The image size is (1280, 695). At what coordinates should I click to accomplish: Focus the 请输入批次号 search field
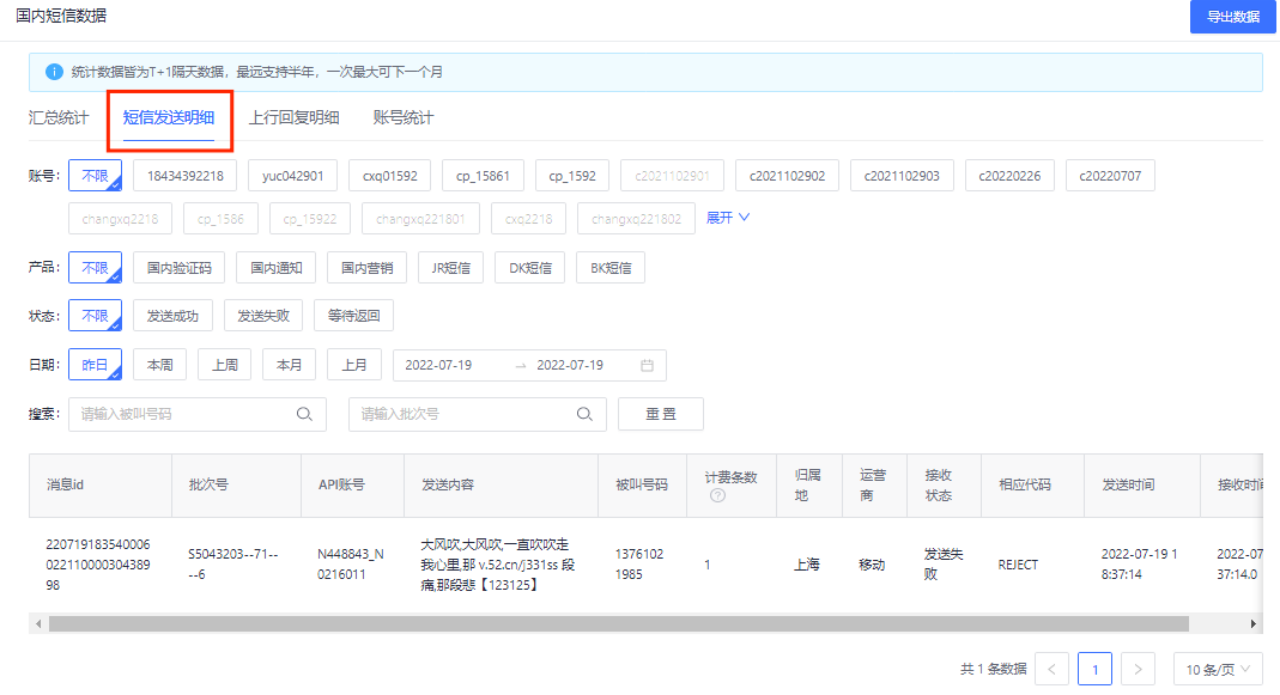click(477, 414)
